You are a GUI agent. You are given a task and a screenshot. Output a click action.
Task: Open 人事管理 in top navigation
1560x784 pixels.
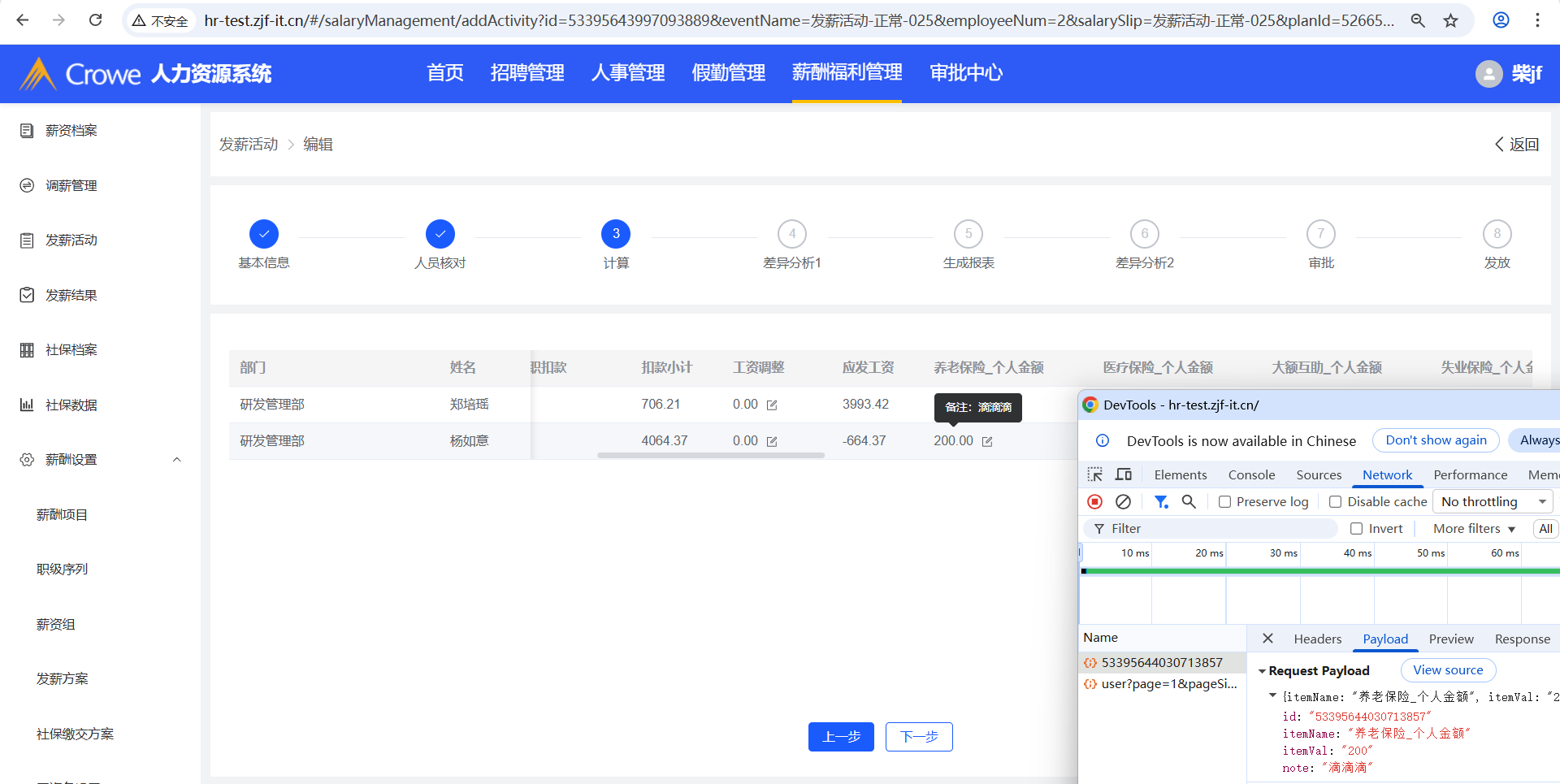coord(627,73)
